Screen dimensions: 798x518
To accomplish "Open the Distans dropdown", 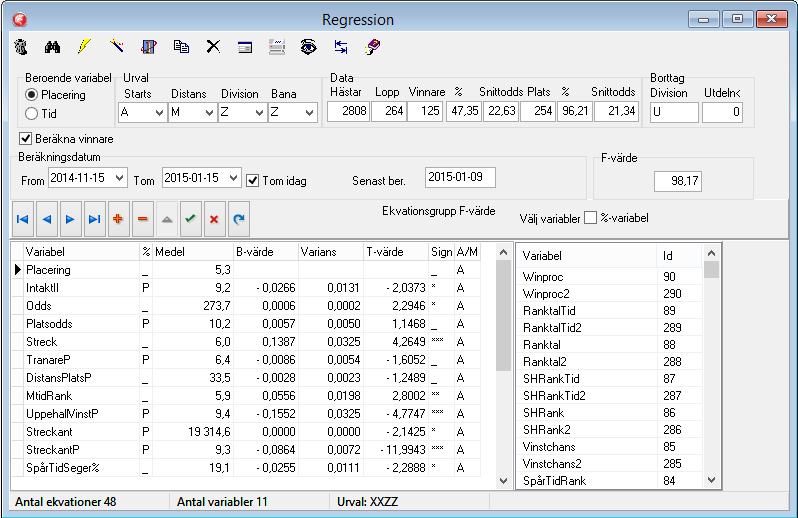I will pyautogui.click(x=209, y=112).
